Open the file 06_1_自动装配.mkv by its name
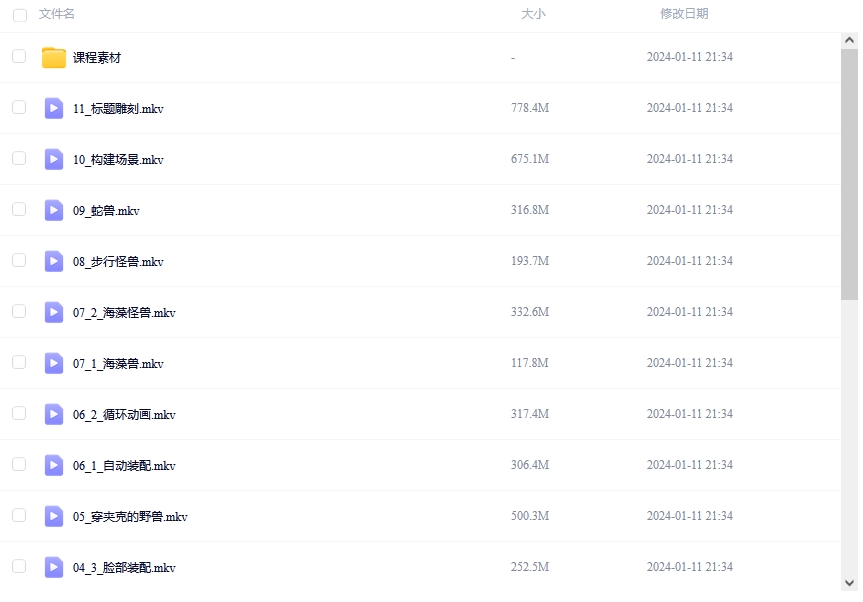The image size is (863, 602). (x=124, y=466)
